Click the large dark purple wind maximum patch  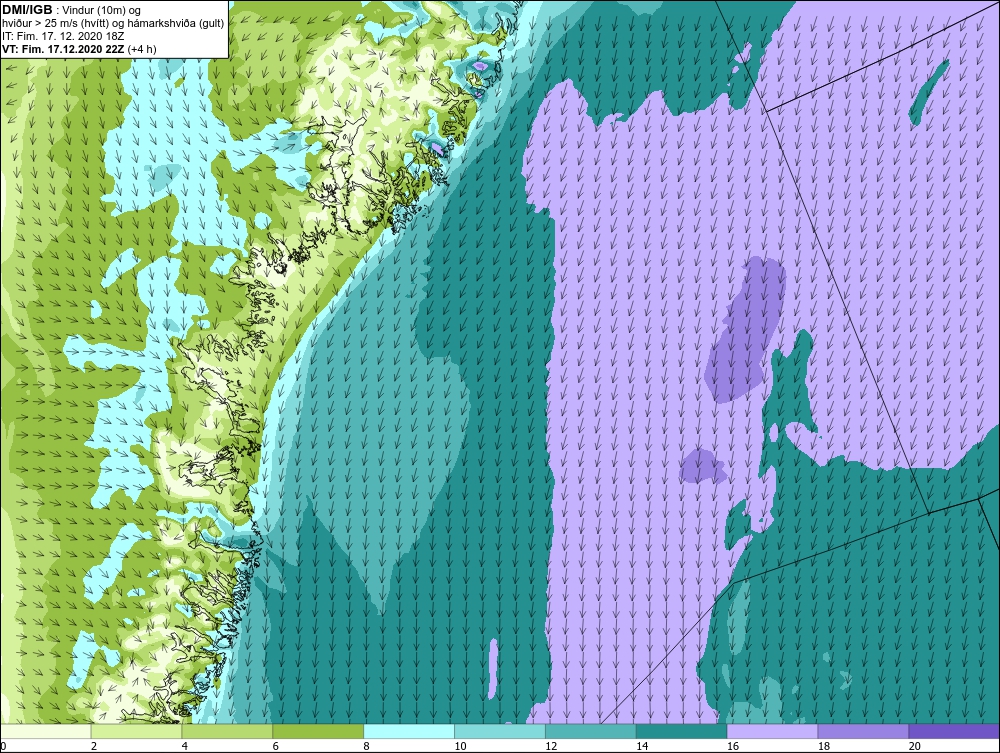point(745,330)
